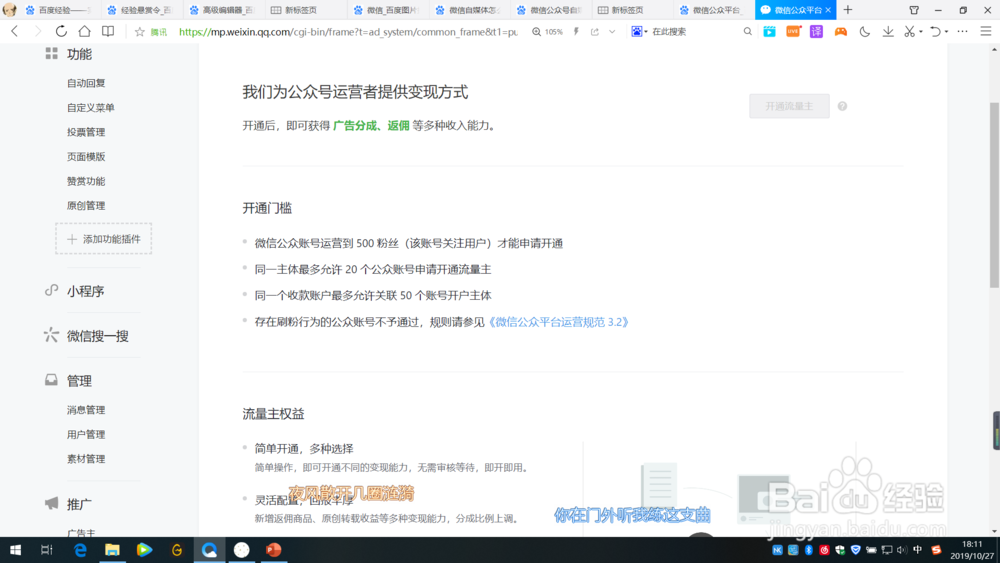Bookmark this page with the star icon
The width and height of the screenshot is (1000, 563).
pyautogui.click(x=140, y=31)
